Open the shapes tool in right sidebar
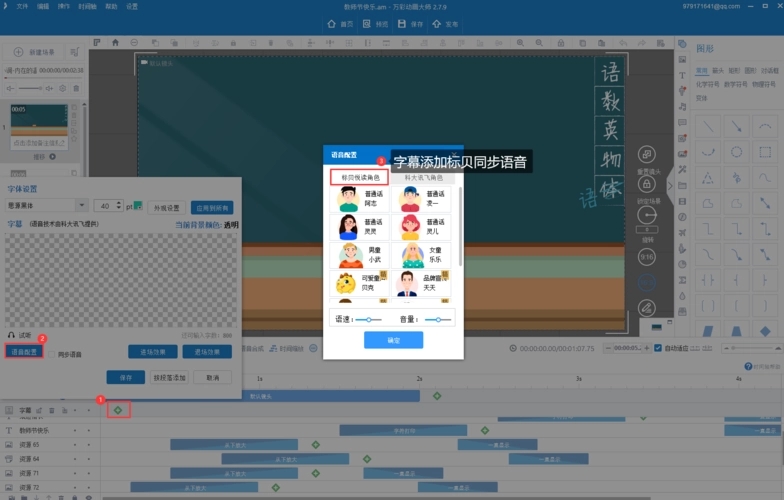Image resolution: width=784 pixels, height=500 pixels. (682, 44)
